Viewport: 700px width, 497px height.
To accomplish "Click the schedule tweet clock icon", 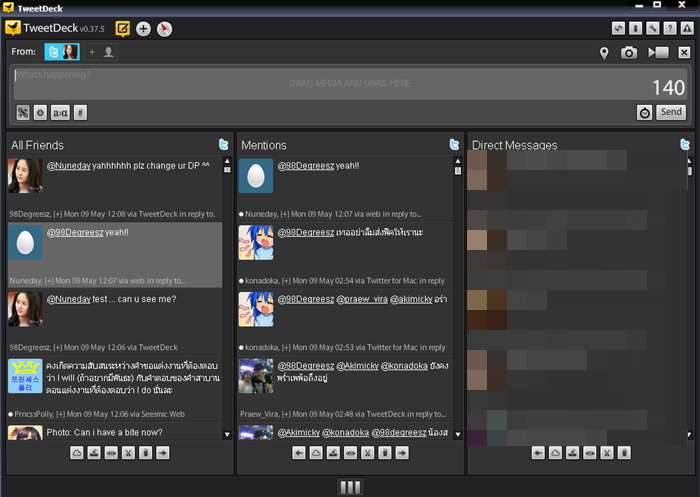I will coord(645,113).
